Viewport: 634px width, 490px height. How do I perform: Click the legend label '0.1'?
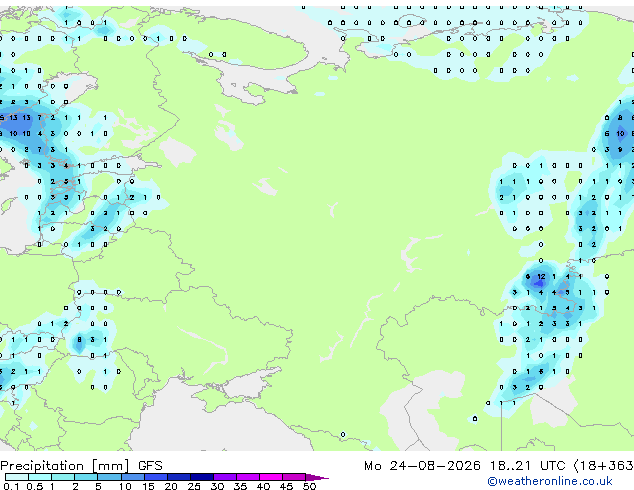(x=11, y=486)
